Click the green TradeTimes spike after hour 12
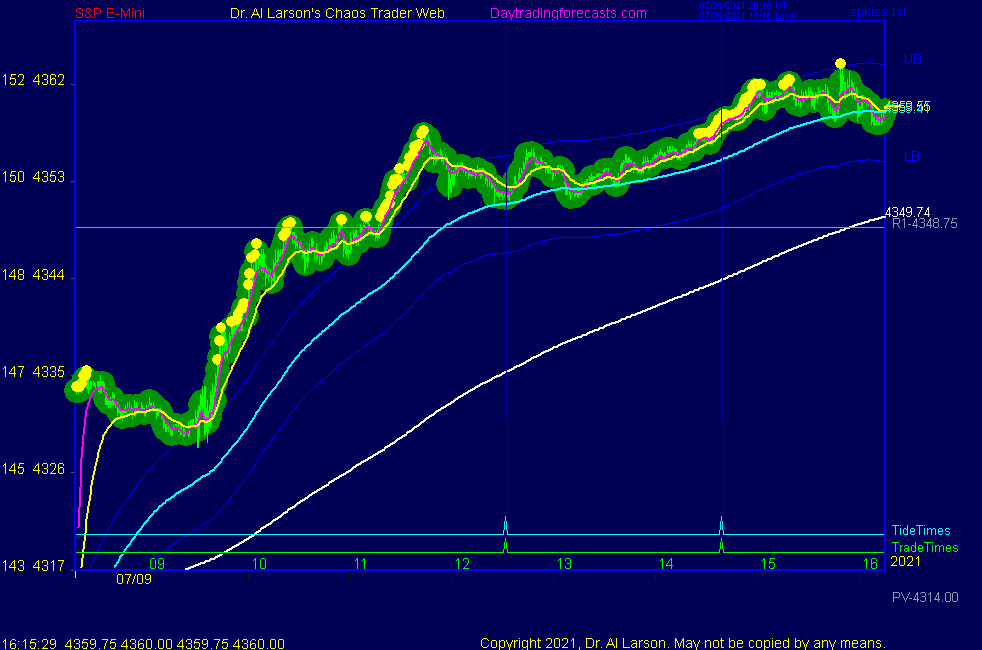Screen dimensions: 982x650 pos(505,546)
